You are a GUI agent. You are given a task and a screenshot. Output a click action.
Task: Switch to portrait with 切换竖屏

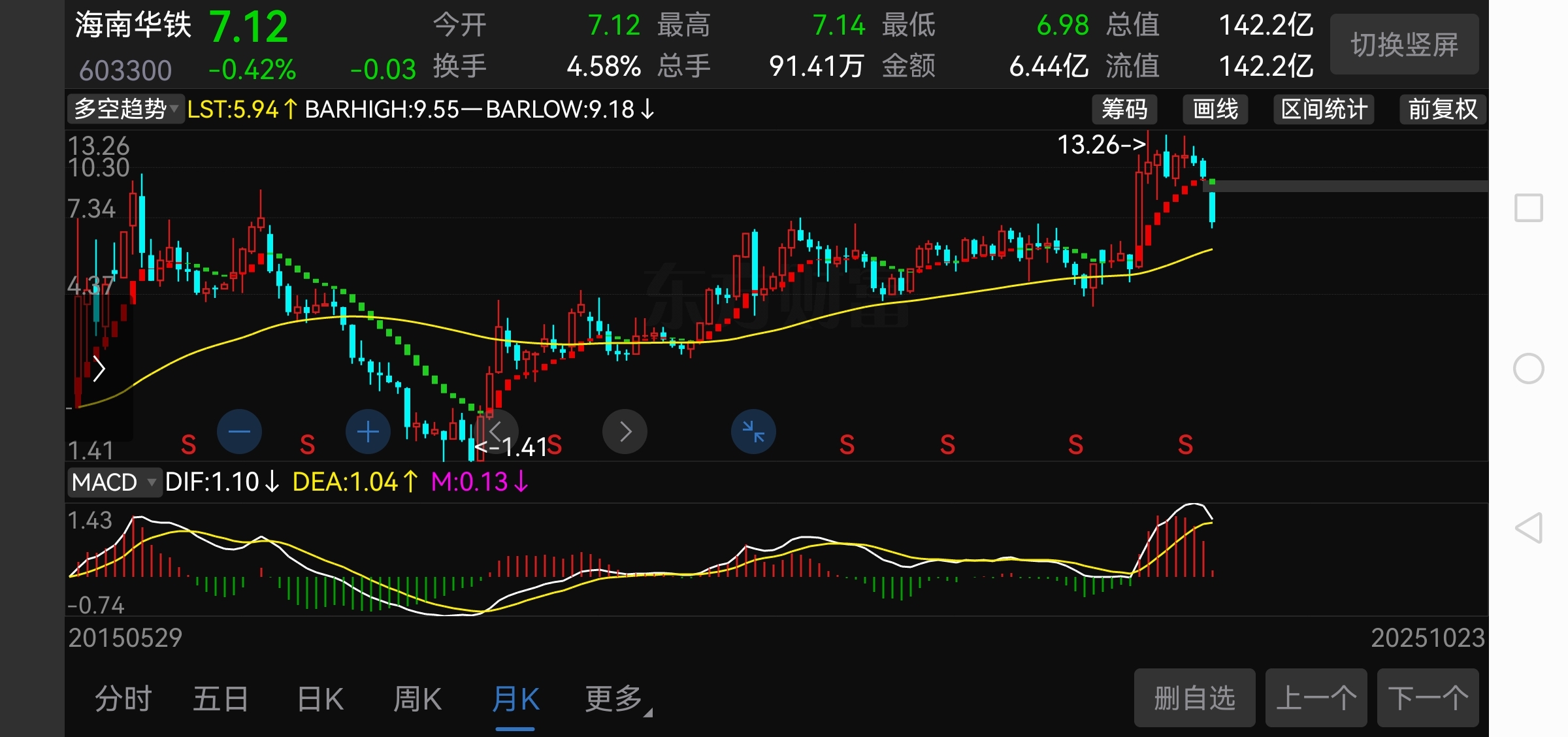(1404, 44)
